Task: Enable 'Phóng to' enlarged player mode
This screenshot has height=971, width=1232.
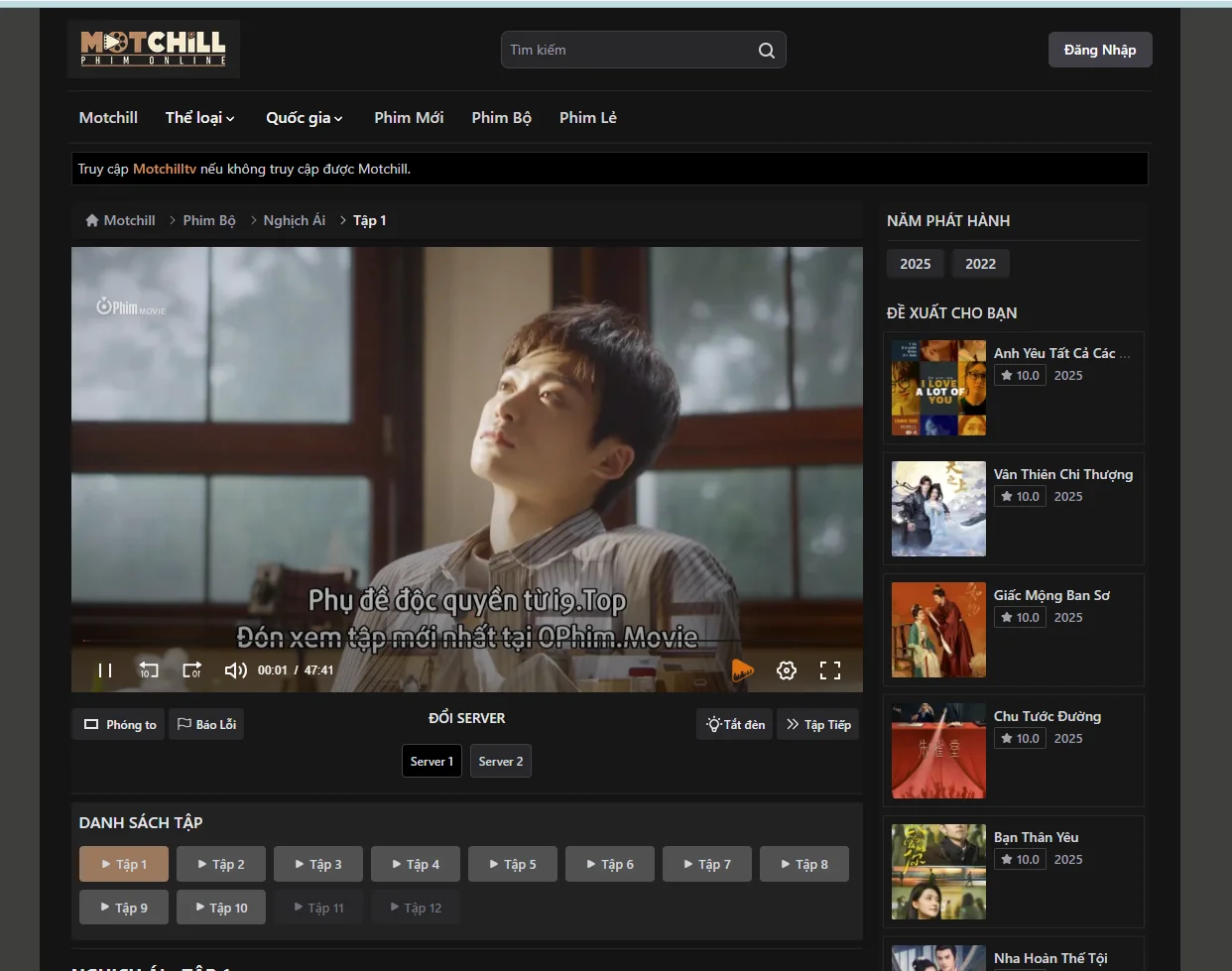Action: pyautogui.click(x=117, y=724)
